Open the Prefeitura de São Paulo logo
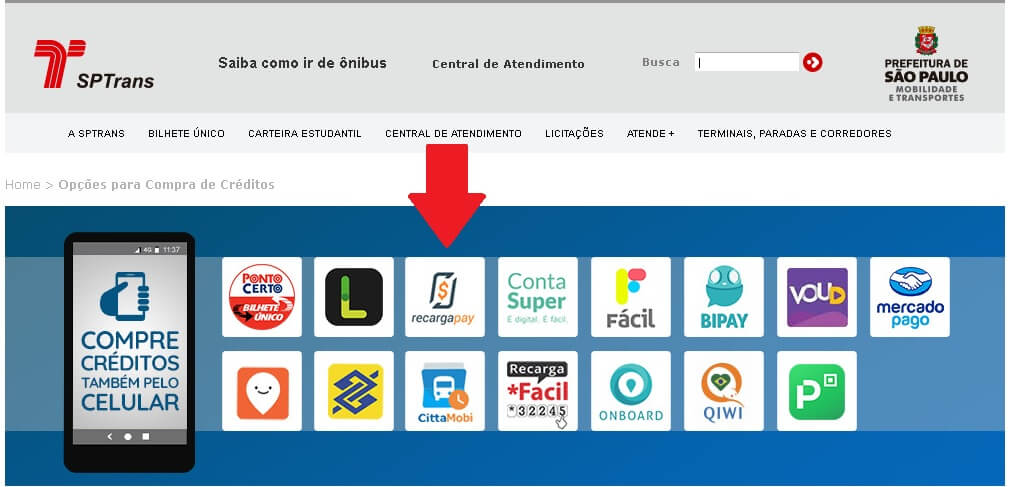This screenshot has height=487, width=1011. tap(926, 64)
